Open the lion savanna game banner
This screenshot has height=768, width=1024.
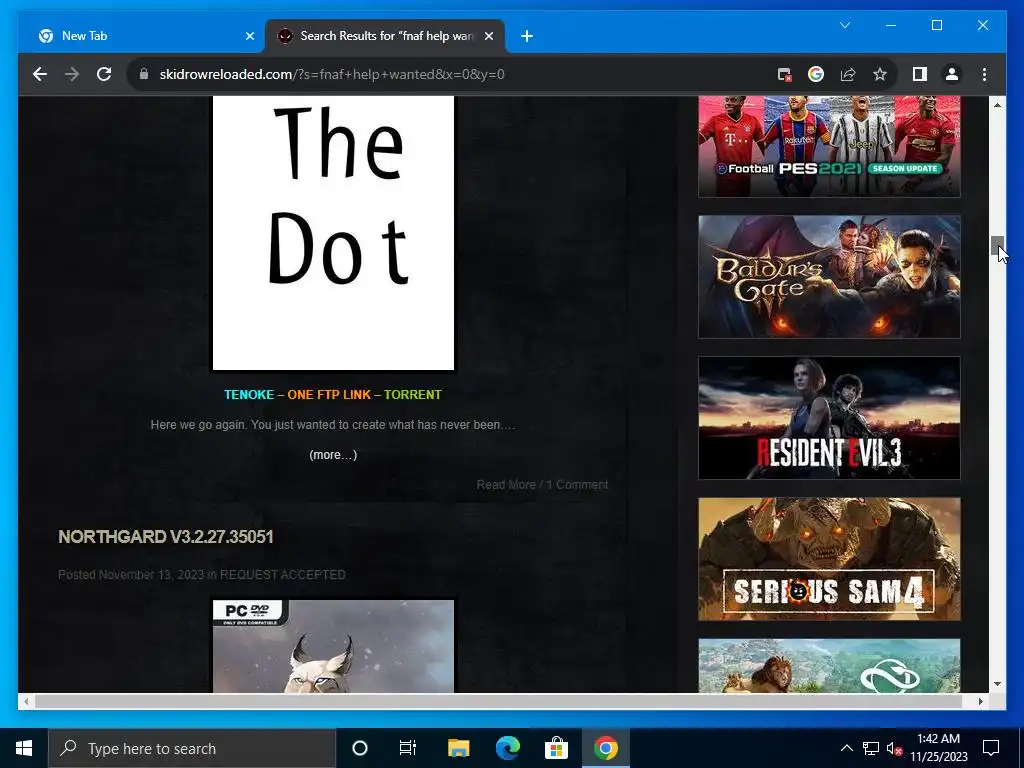tap(829, 666)
